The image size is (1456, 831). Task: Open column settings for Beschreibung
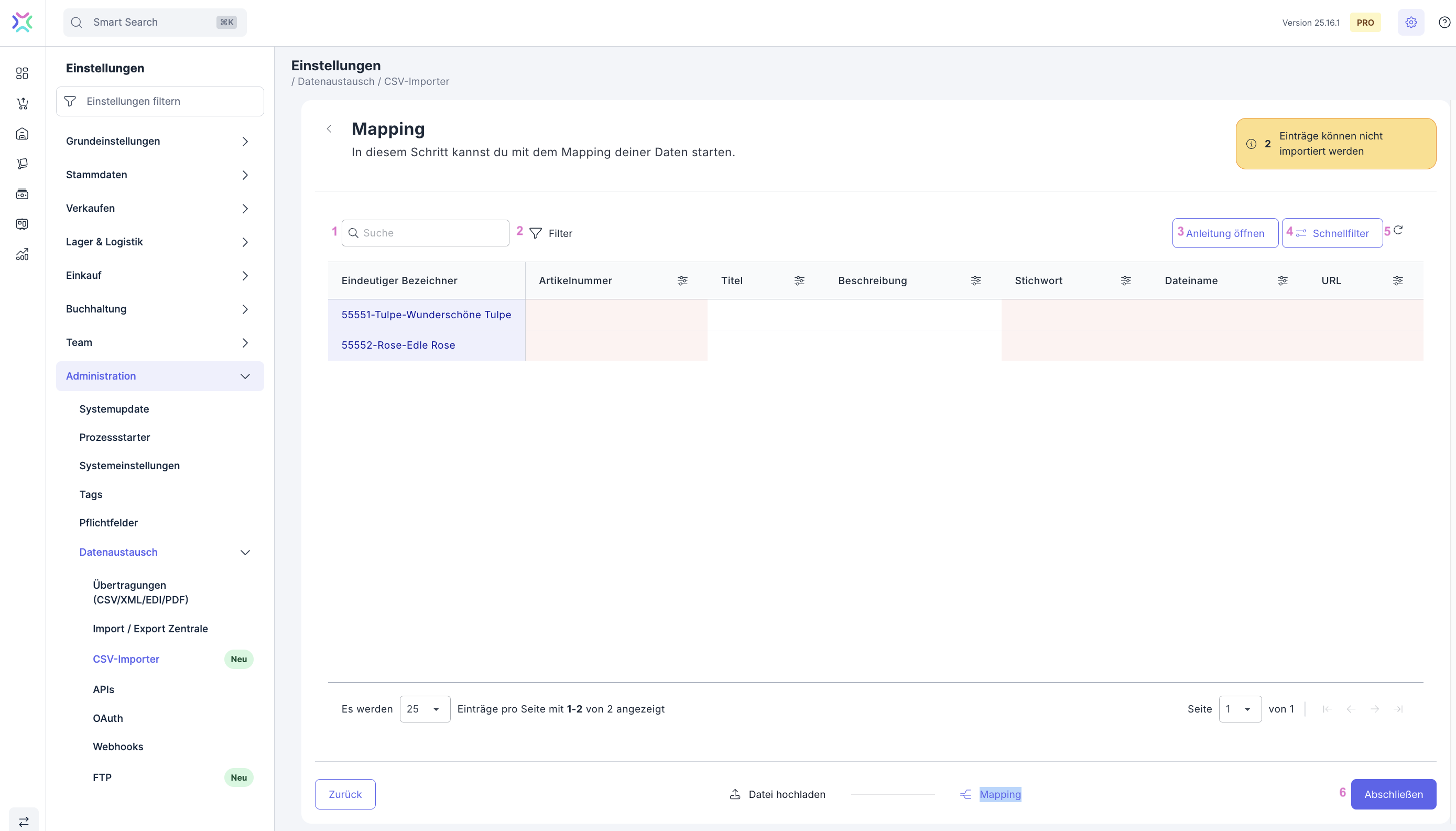975,281
